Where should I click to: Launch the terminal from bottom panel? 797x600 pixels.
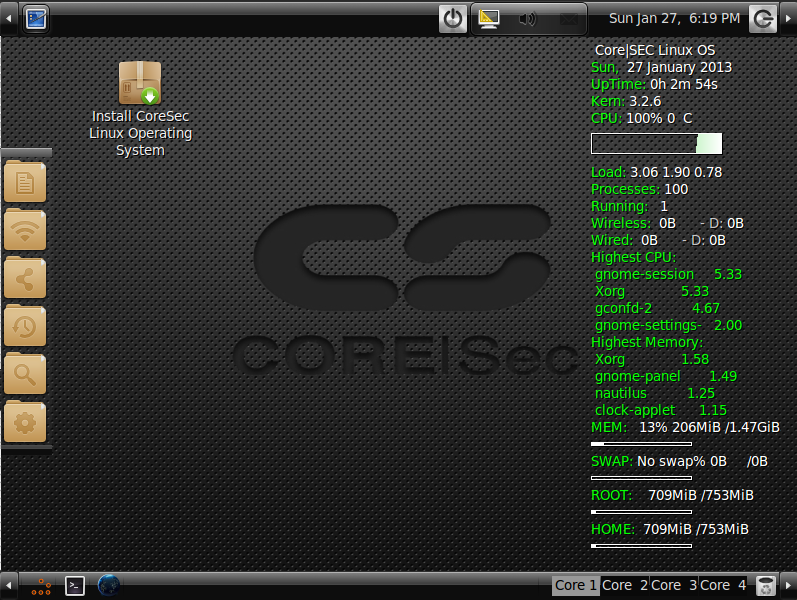click(x=75, y=586)
